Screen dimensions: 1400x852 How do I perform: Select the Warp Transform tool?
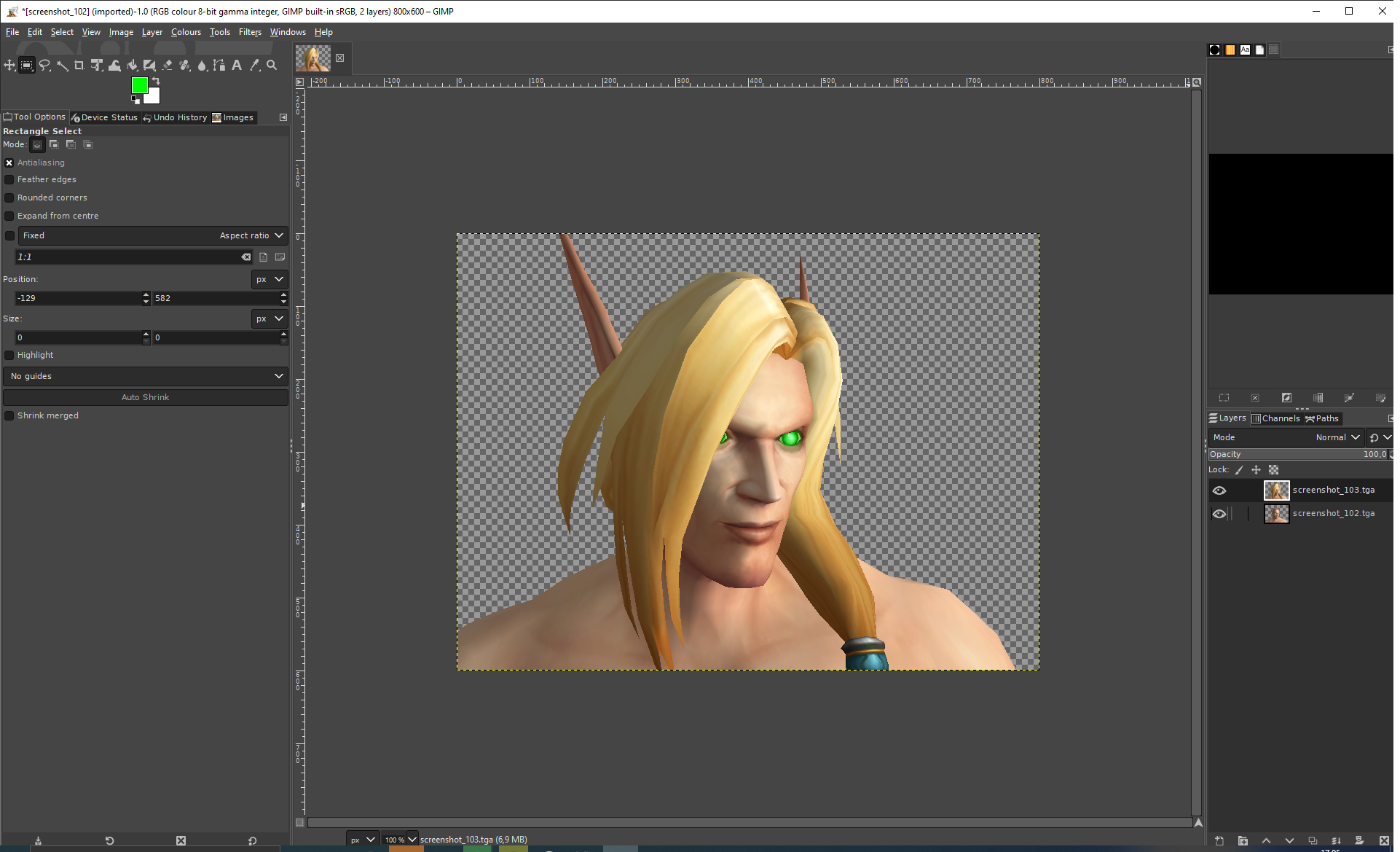(114, 66)
